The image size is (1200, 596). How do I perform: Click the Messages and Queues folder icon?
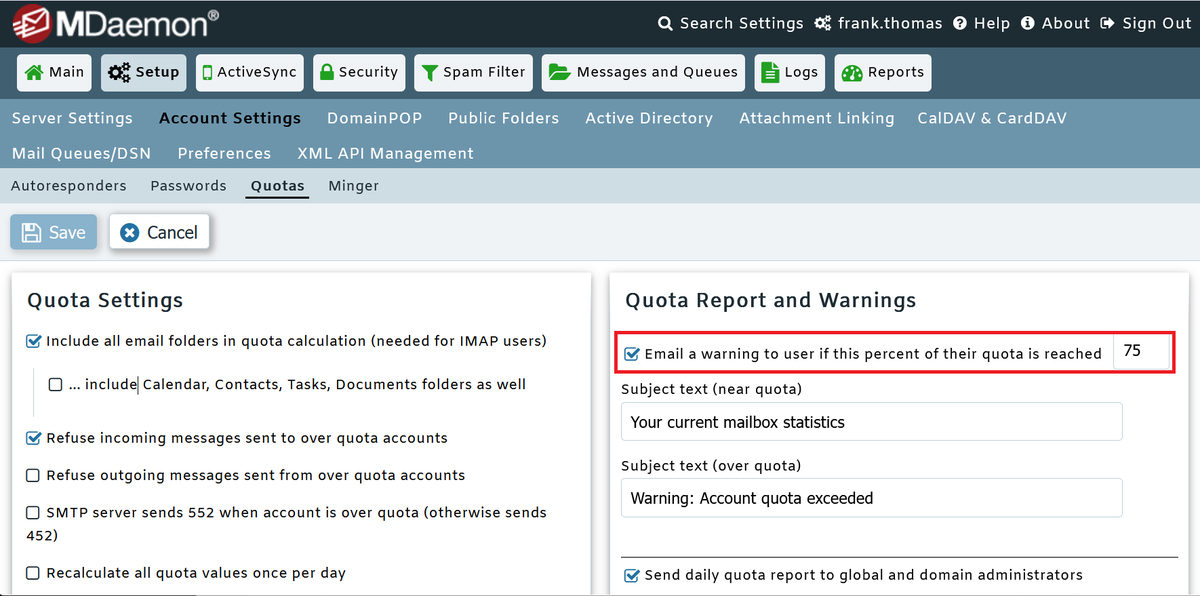click(560, 72)
